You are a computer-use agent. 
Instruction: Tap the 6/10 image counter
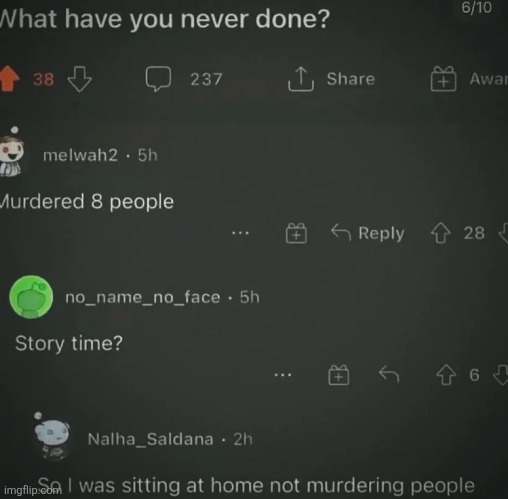(476, 7)
